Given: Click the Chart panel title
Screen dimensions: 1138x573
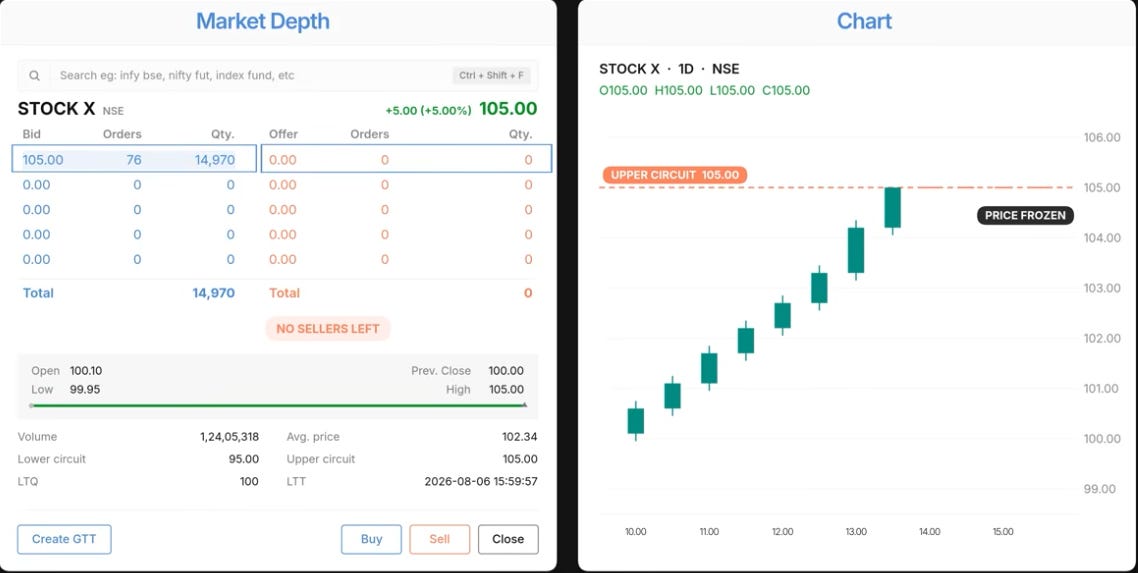Looking at the screenshot, I should point(864,21).
